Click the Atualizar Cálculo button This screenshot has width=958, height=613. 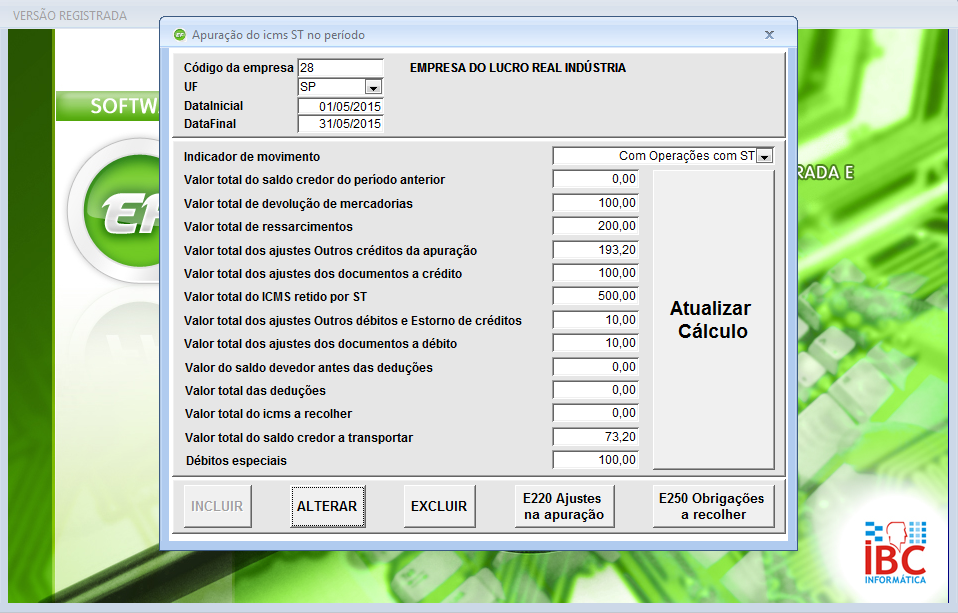point(713,319)
